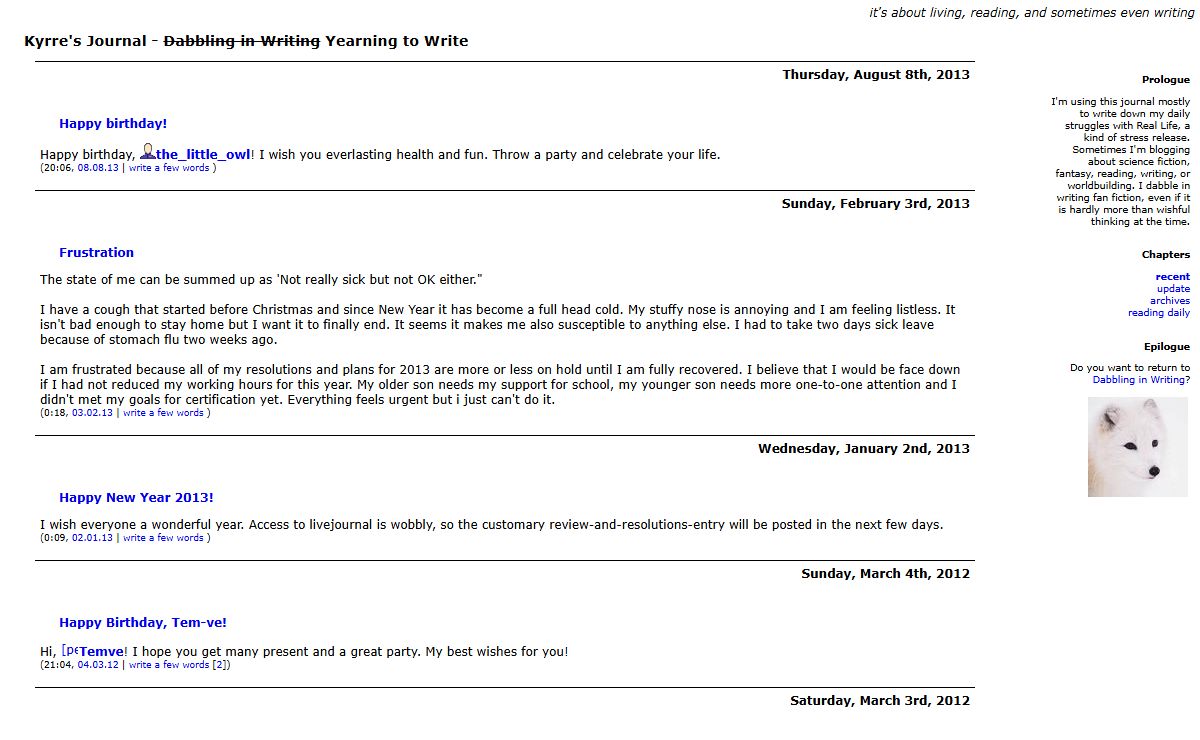Open comments 'write a few words [2]'
This screenshot has width=1200, height=740.
[x=178, y=665]
